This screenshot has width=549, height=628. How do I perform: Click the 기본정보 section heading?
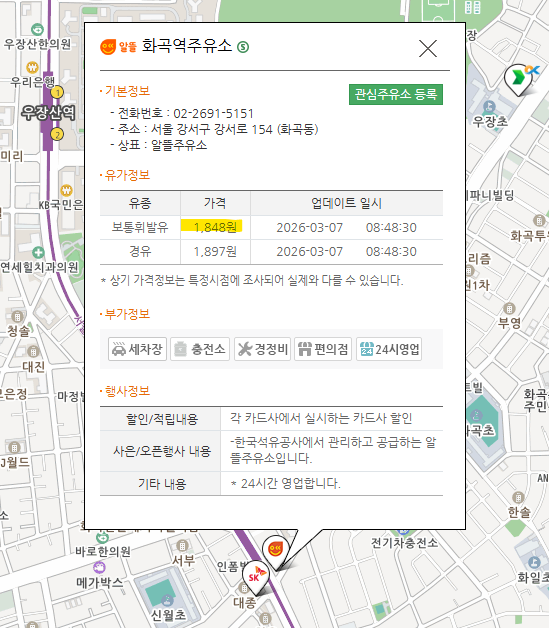[127, 91]
